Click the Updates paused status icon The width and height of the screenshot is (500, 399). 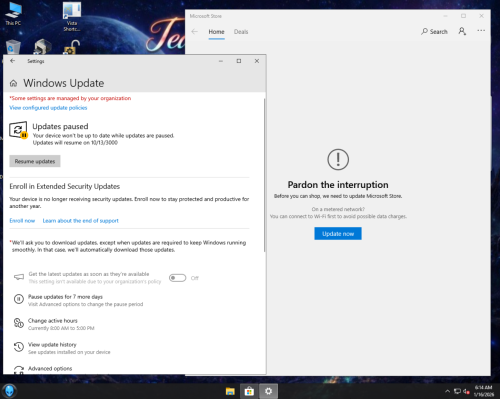pyautogui.click(x=18, y=130)
